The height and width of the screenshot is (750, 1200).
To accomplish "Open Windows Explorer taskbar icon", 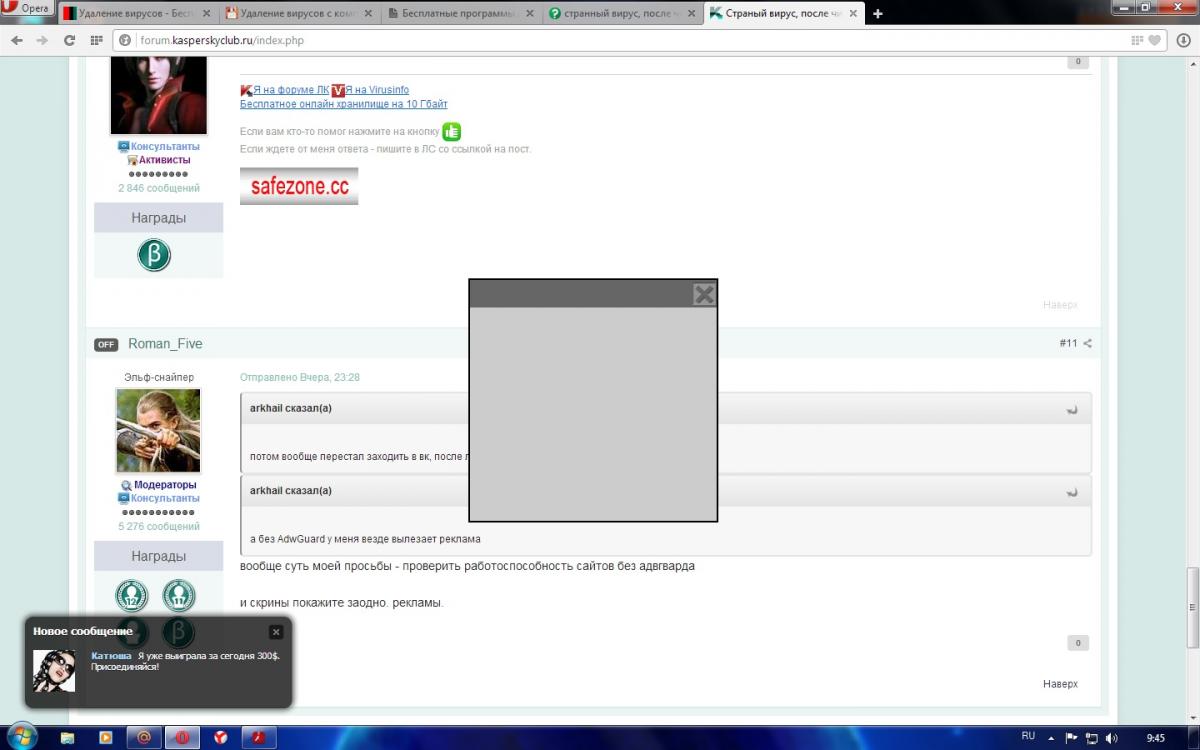I will click(x=68, y=738).
